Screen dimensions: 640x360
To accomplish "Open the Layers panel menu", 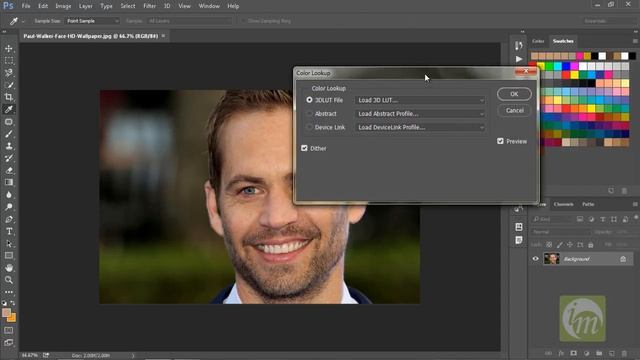I will [635, 204].
